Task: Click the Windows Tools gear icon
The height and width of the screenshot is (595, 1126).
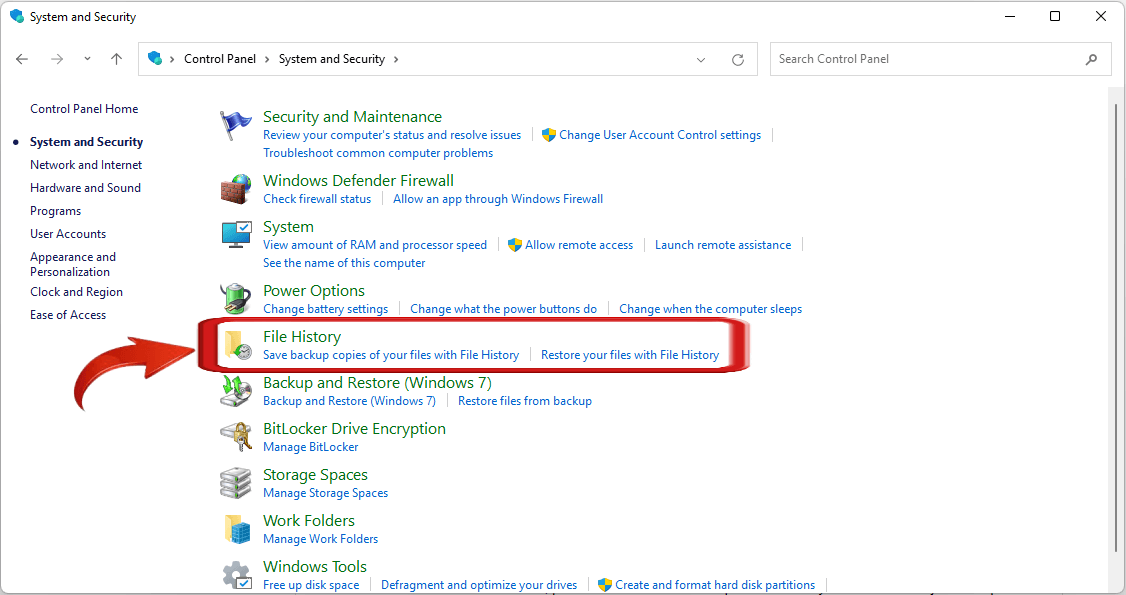Action: tap(236, 574)
